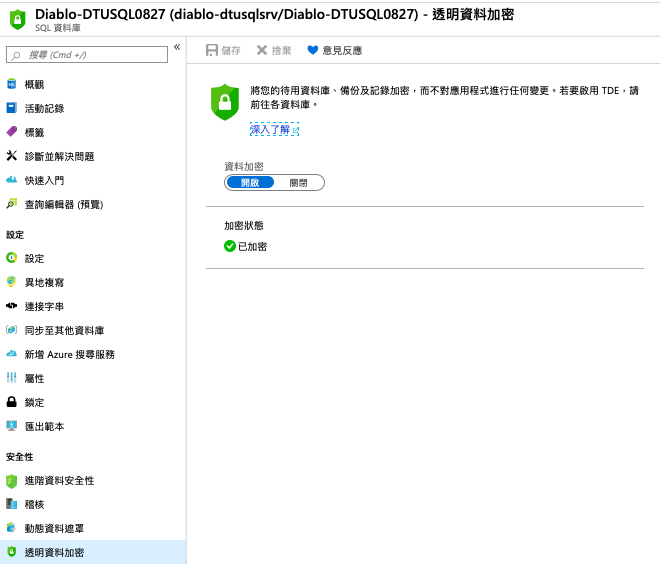Click the green 已加密 checkmark icon

click(x=230, y=246)
